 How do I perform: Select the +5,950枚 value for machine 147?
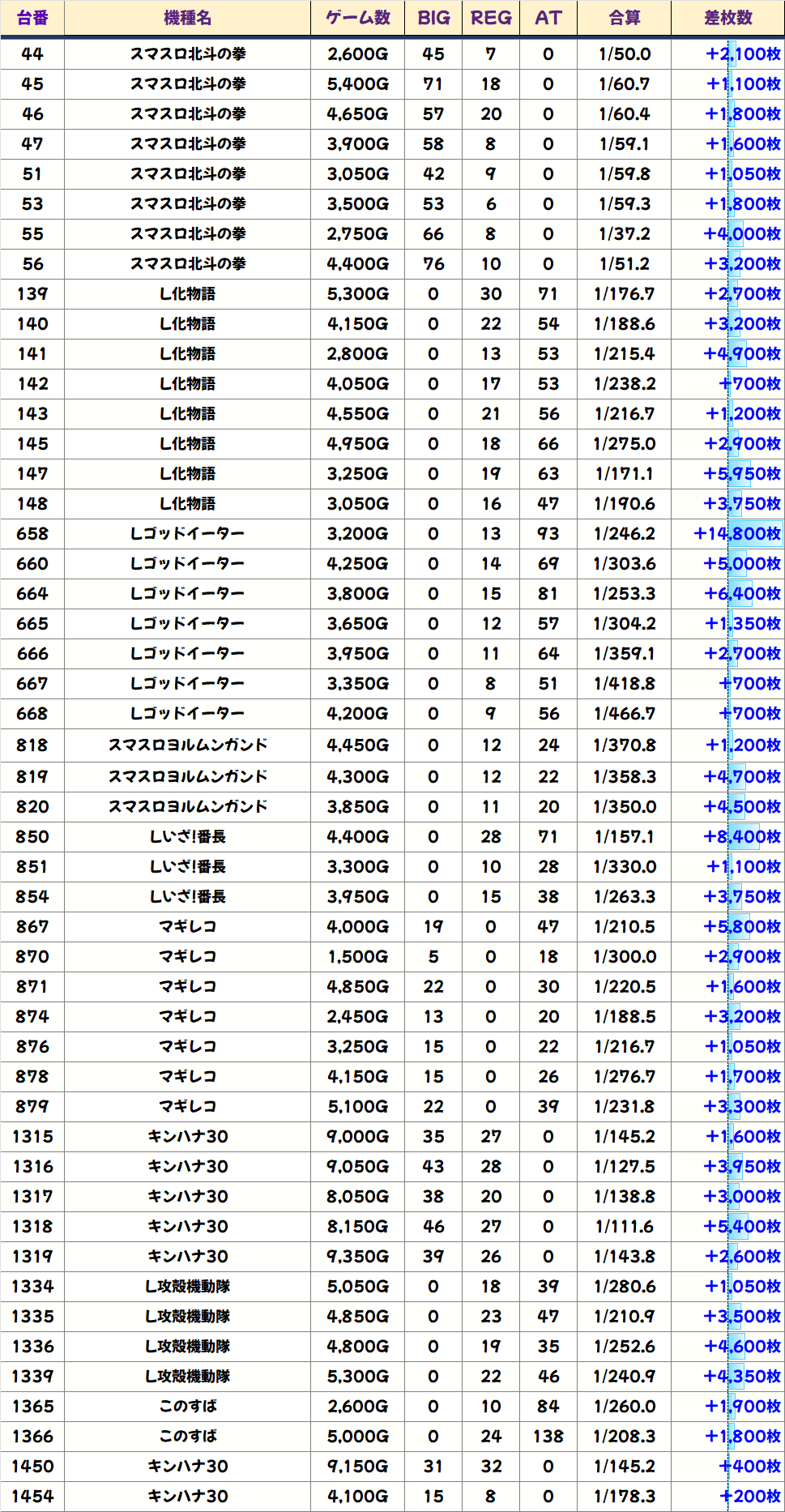[x=741, y=474]
